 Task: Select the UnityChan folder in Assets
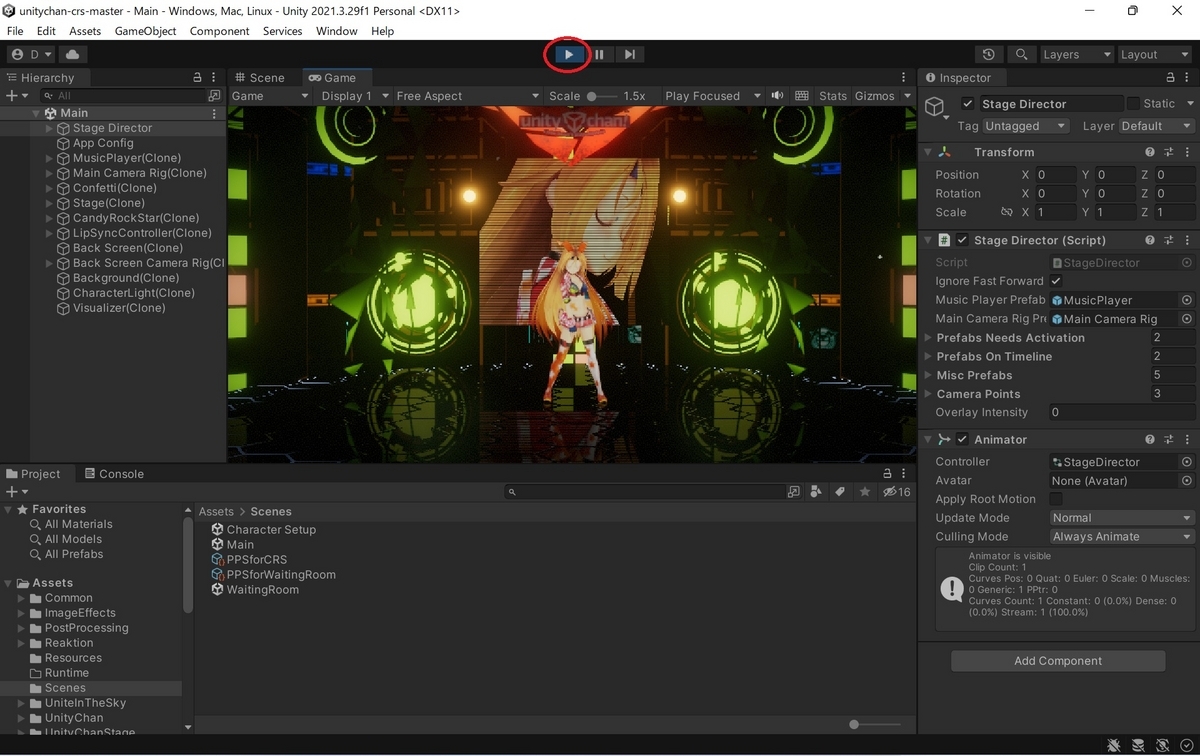click(x=73, y=718)
